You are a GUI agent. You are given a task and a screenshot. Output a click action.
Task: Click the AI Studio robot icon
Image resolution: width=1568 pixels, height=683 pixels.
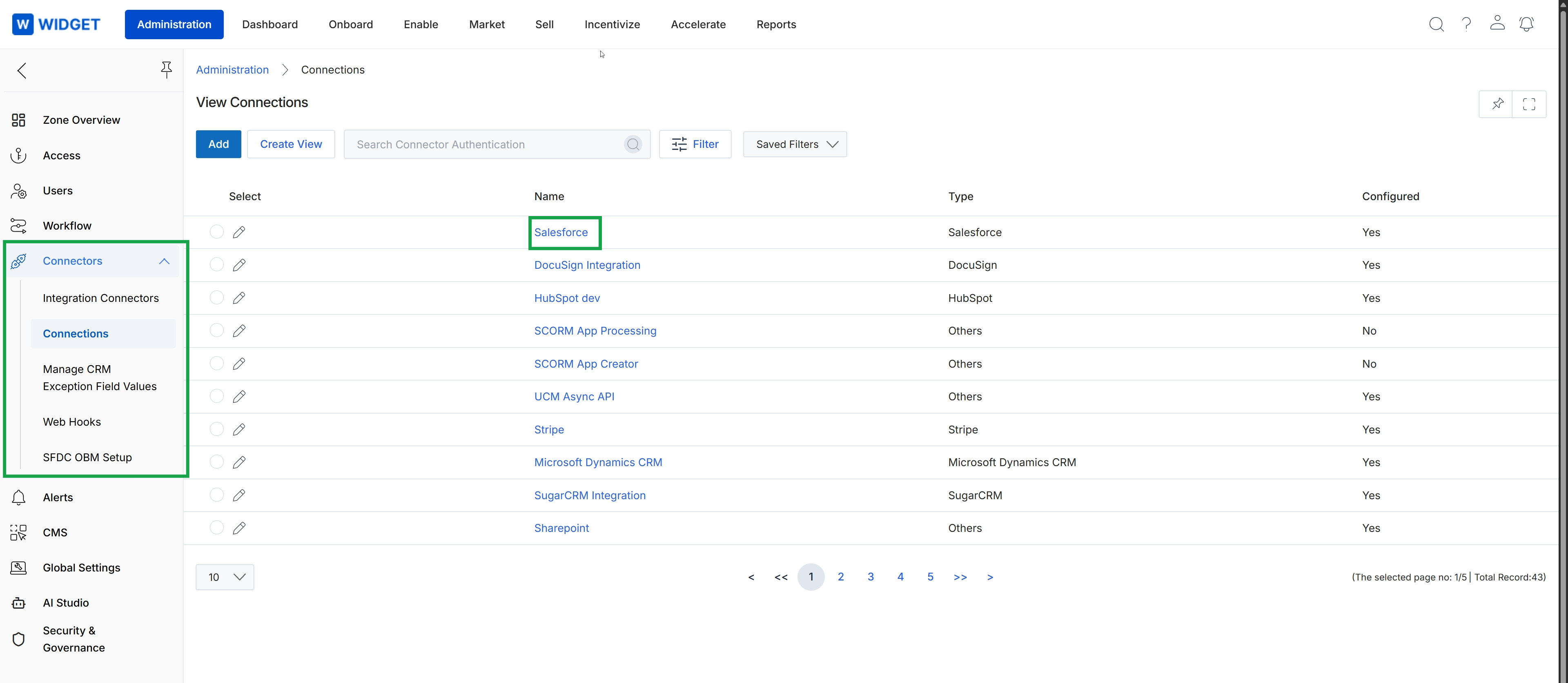click(x=18, y=603)
